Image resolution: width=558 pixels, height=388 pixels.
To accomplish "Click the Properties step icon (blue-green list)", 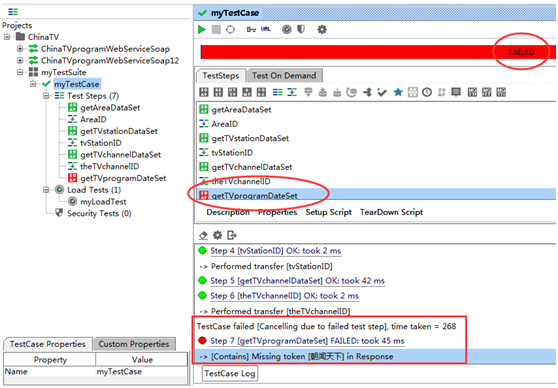I will pyautogui.click(x=278, y=93).
